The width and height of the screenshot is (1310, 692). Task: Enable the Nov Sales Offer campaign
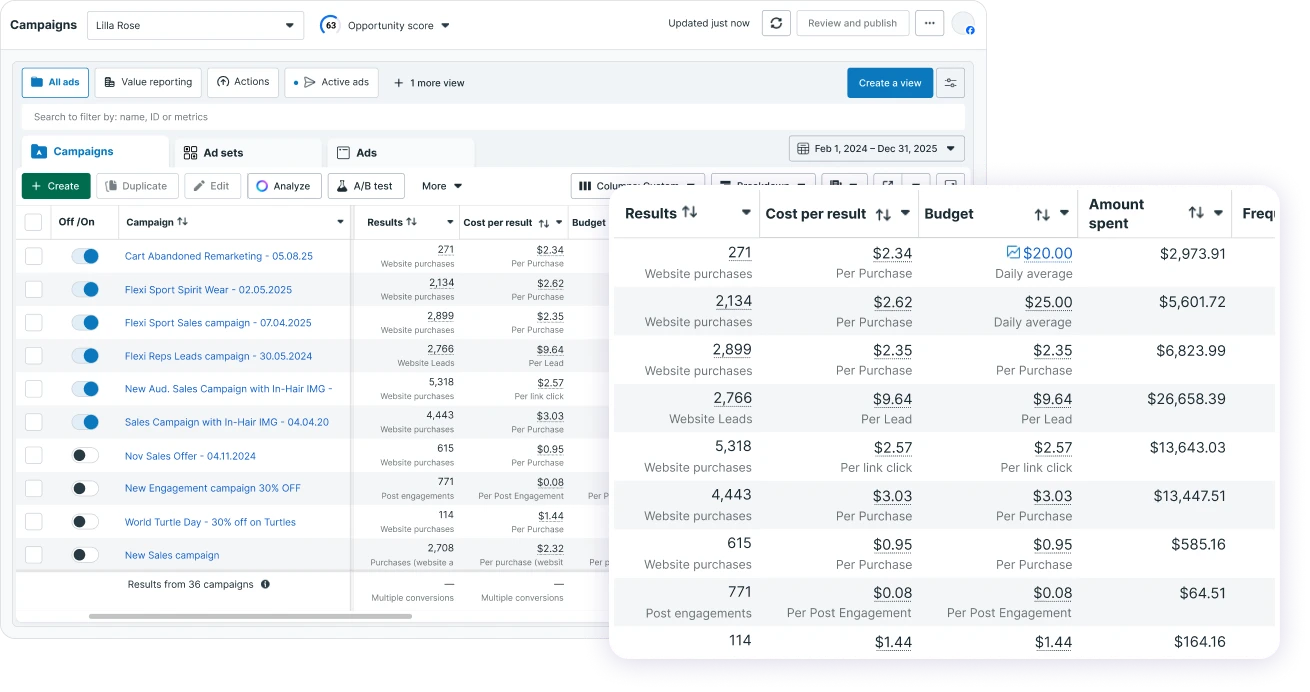pyautogui.click(x=85, y=455)
